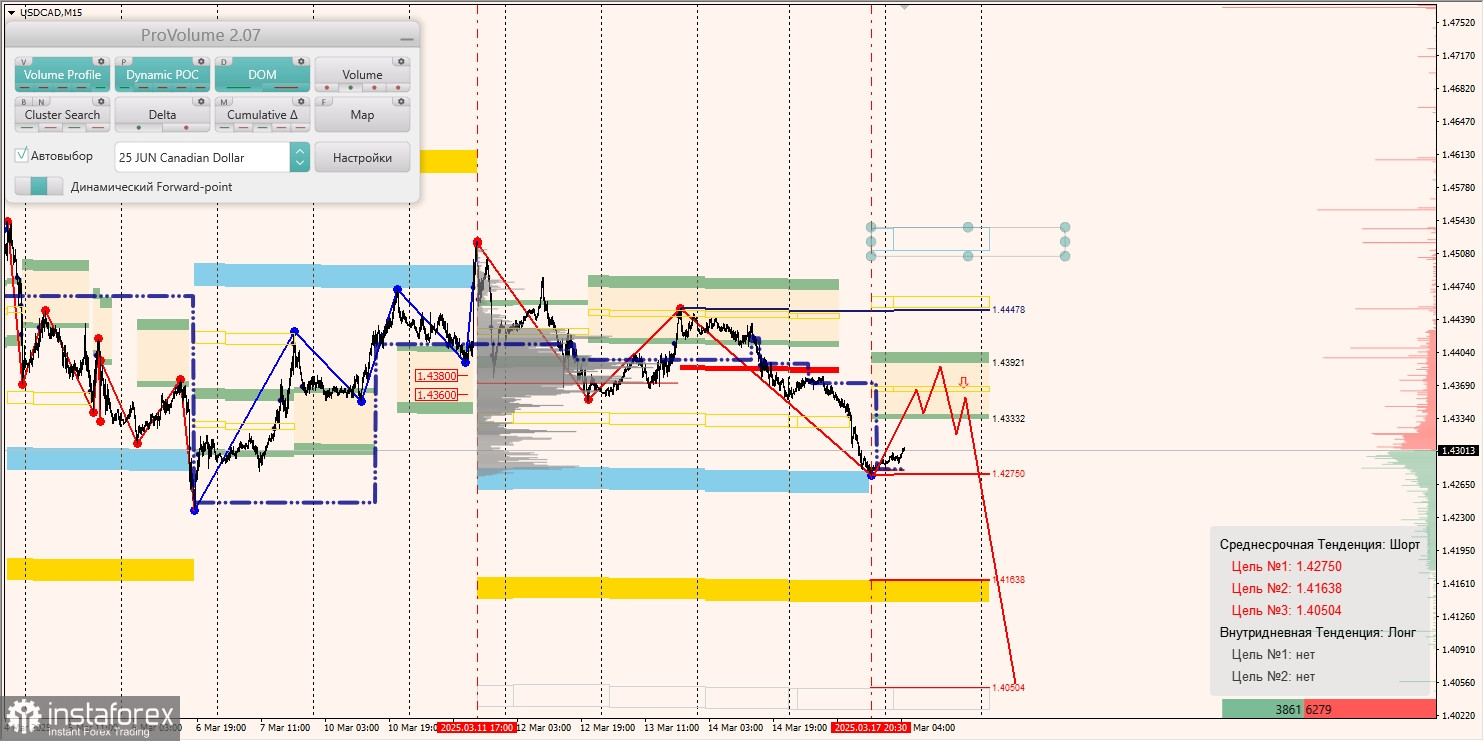The height and width of the screenshot is (741, 1484).
Task: Switch the Динамический Forward-point toggle
Action: (x=39, y=186)
